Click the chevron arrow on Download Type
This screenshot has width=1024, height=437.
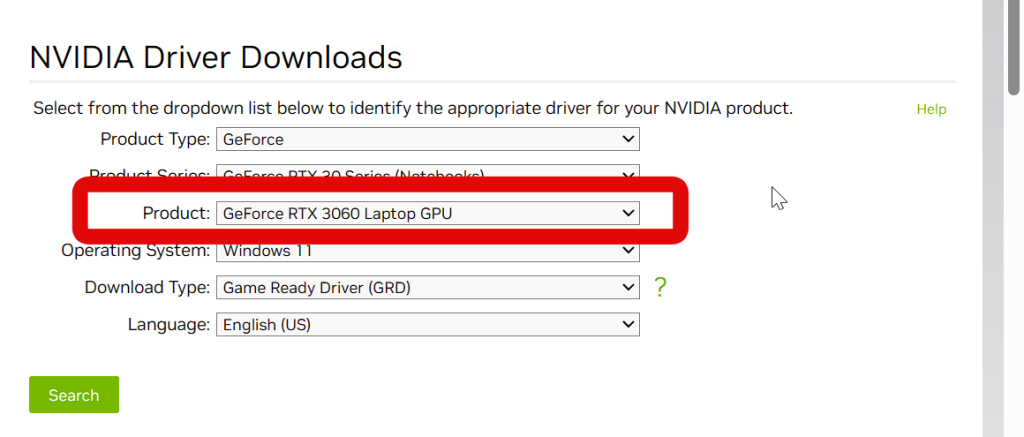pyautogui.click(x=628, y=288)
